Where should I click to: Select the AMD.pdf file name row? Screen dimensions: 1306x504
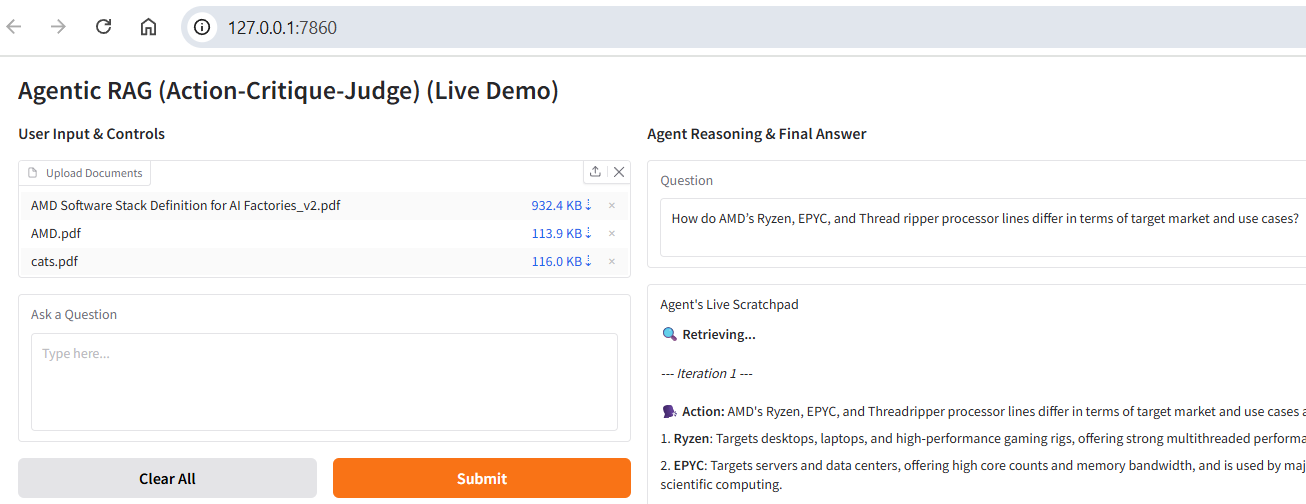56,234
